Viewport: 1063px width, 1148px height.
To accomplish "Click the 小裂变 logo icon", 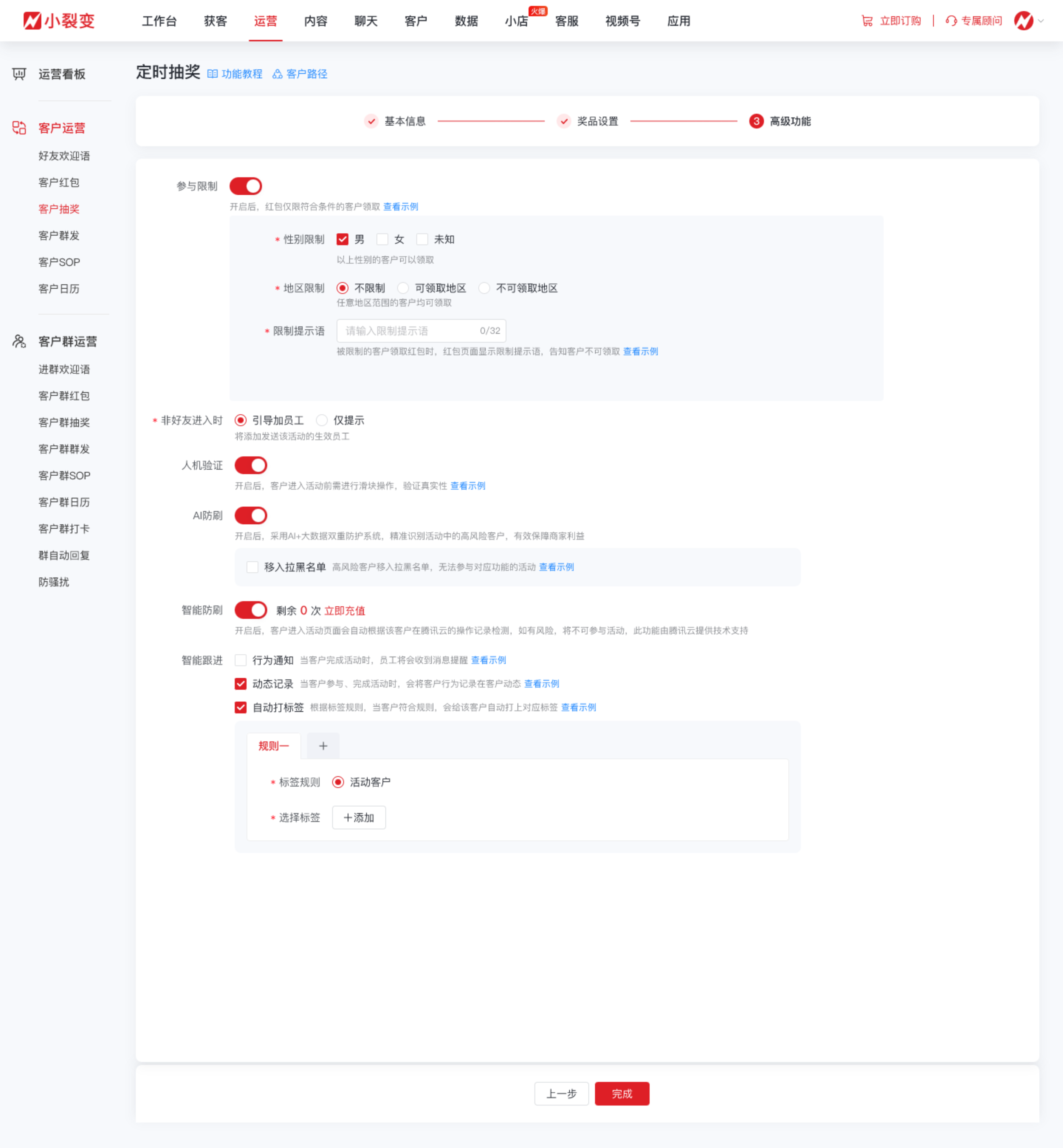I will 32,21.
